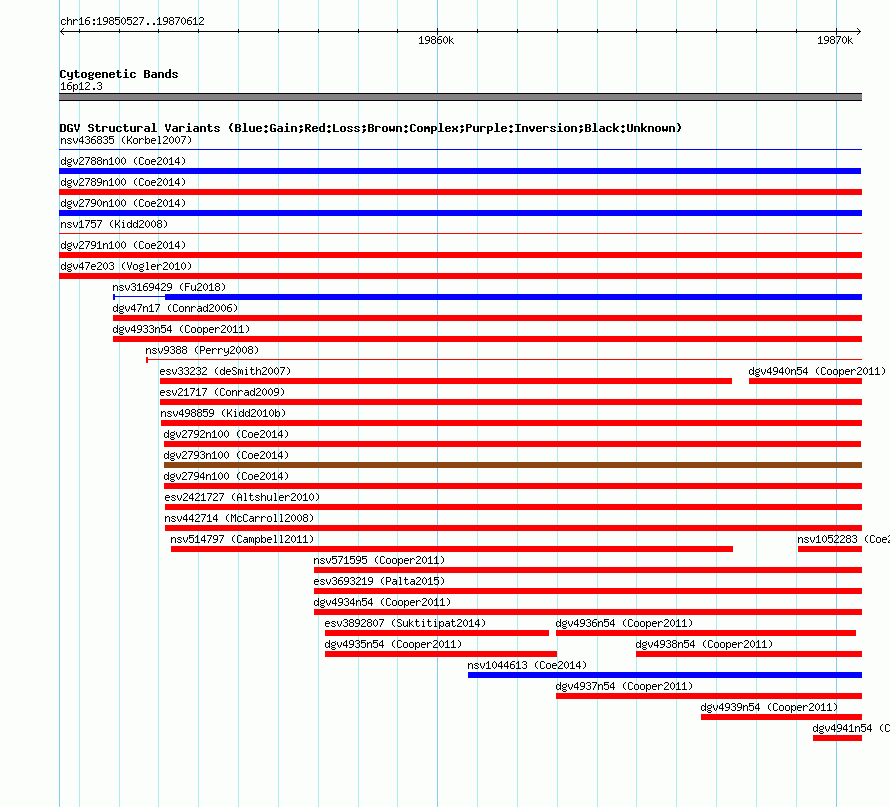
Task: Click the nsv1052283 variant label
Action: (843, 539)
